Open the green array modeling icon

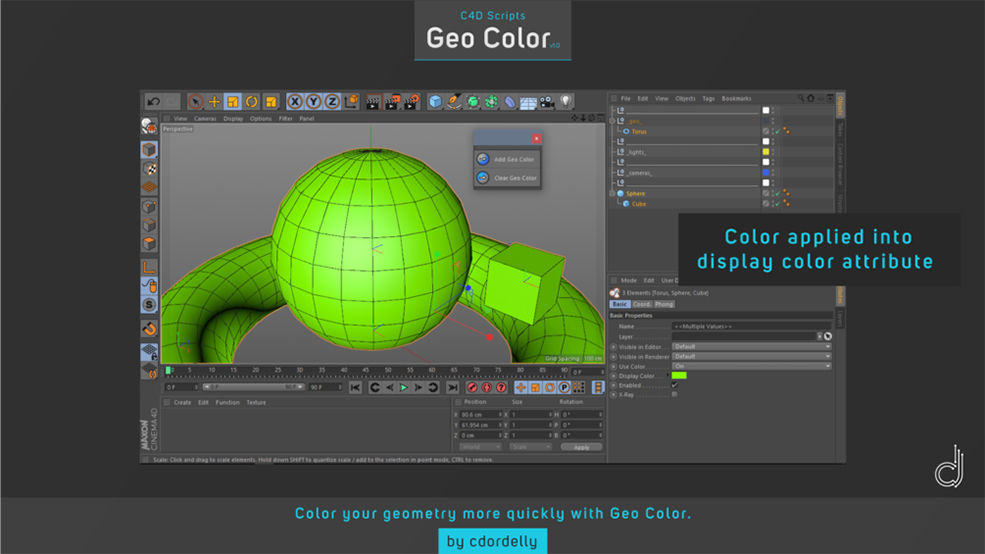click(x=491, y=101)
